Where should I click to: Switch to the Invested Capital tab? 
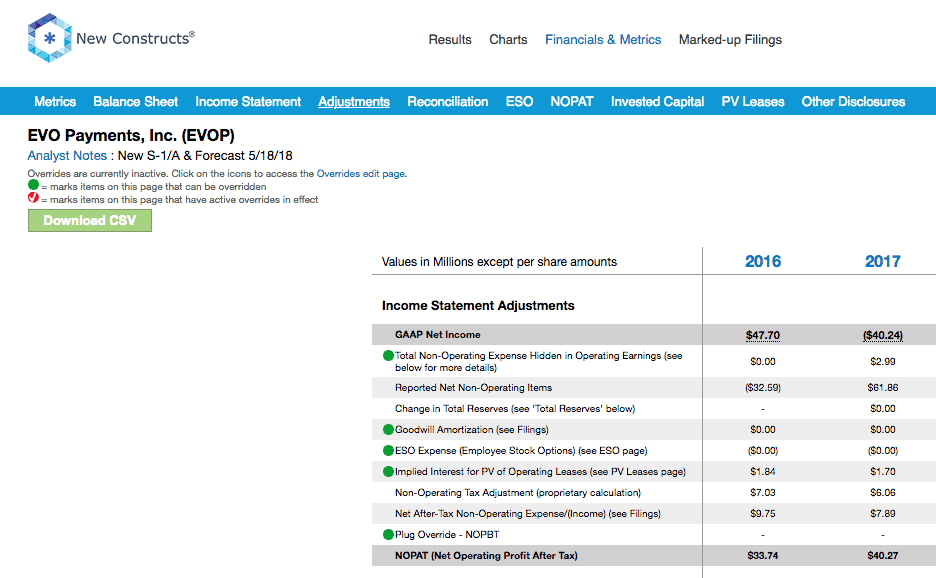(657, 102)
